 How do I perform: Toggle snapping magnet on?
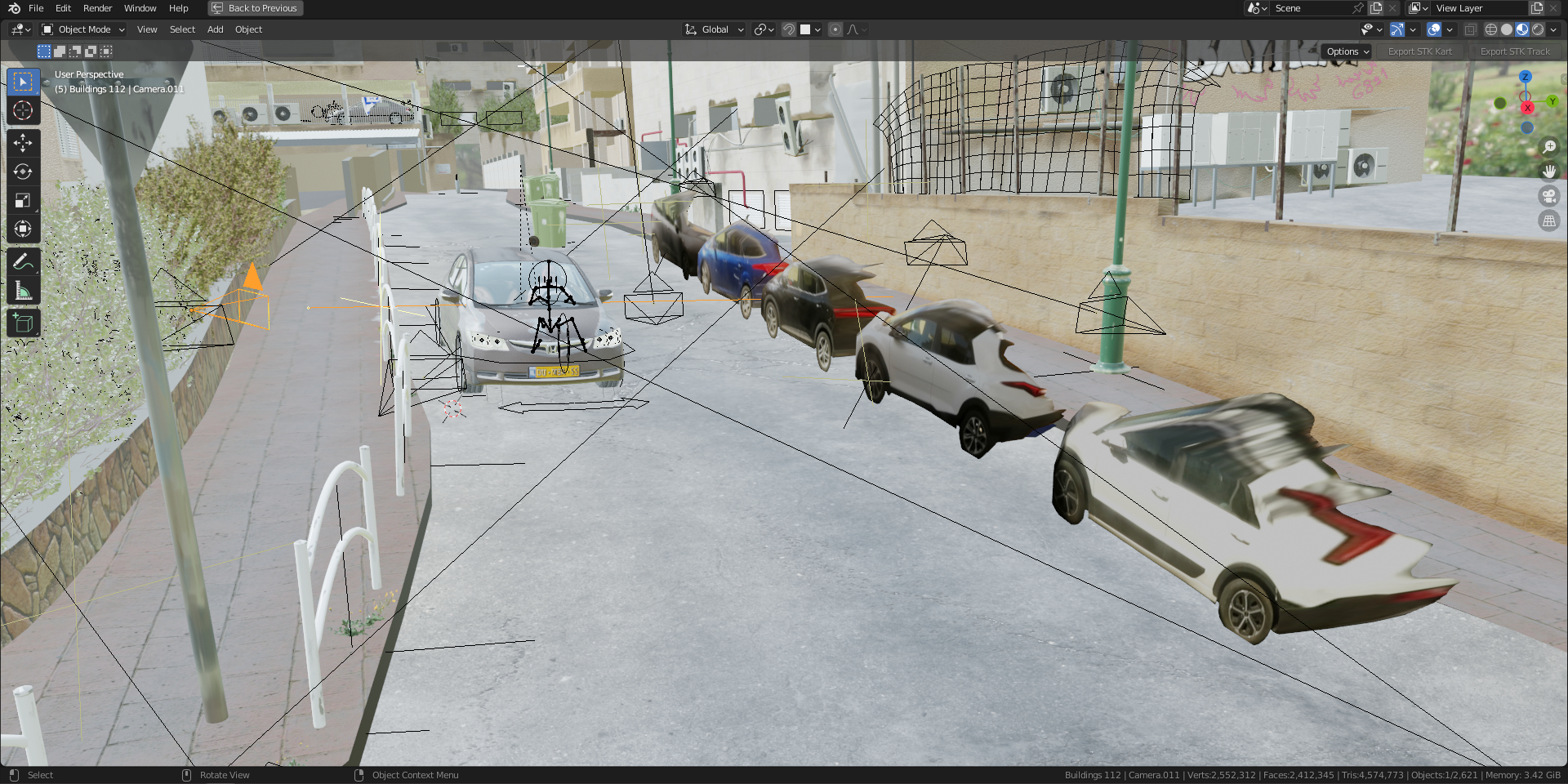click(x=789, y=29)
